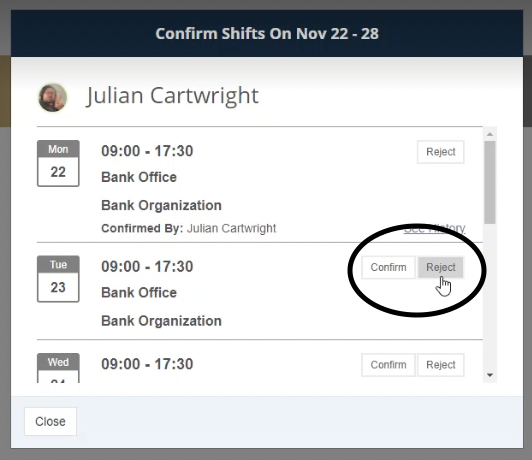Click the Confirm Shifts On Nov 22 - 28 title

(267, 34)
